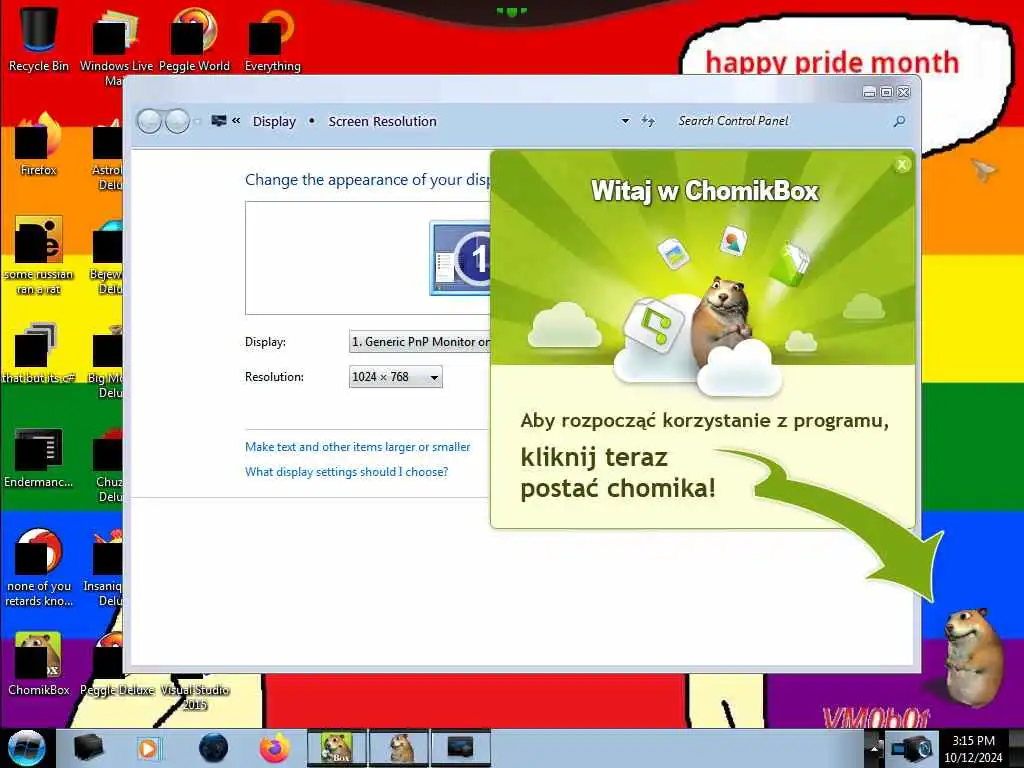Screen dimensions: 1024x768
Task: Open the Resolution 1024 × 768 dropdown
Action: pos(396,377)
